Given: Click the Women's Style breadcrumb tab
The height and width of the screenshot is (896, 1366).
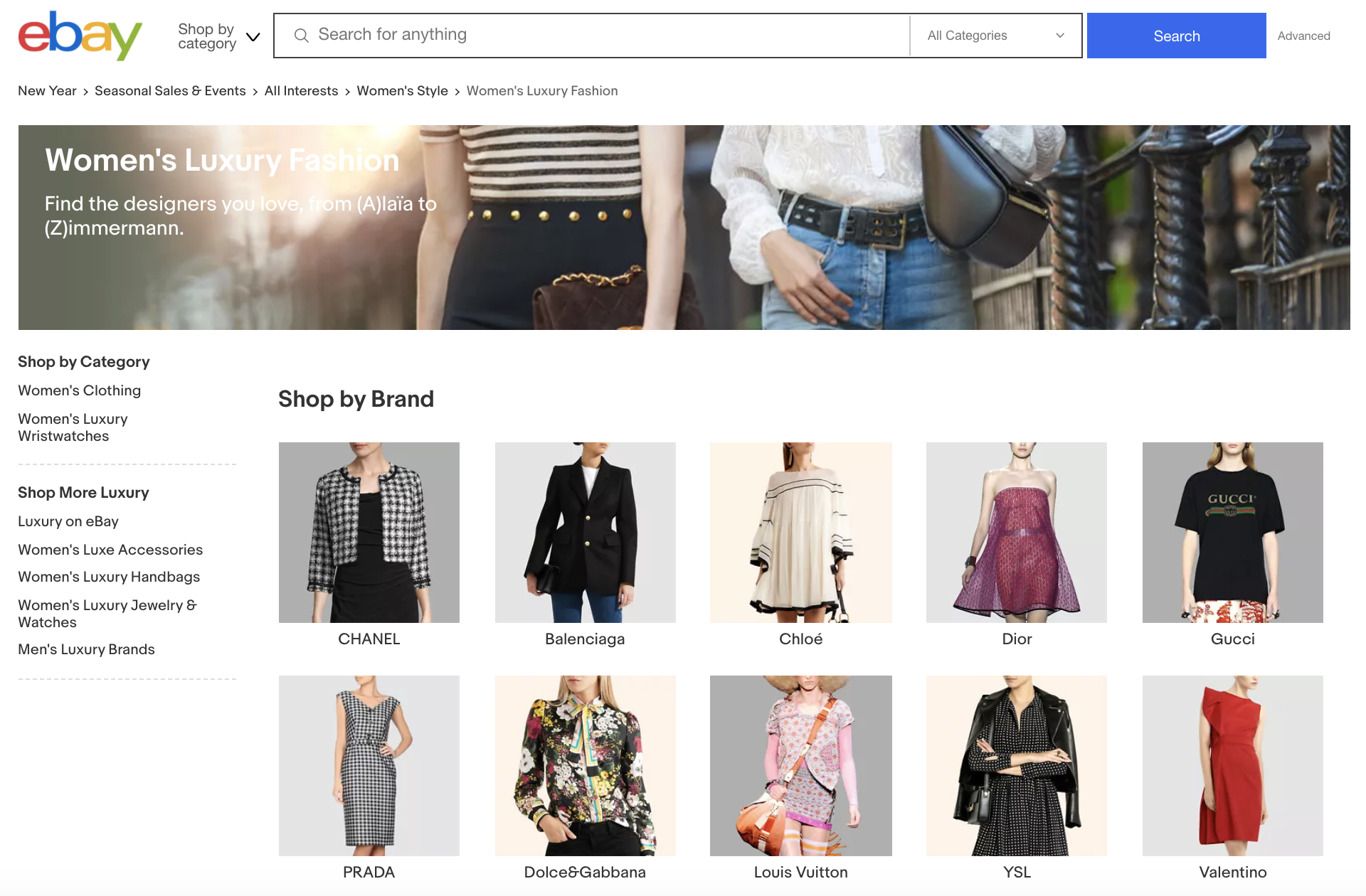Looking at the screenshot, I should (401, 91).
